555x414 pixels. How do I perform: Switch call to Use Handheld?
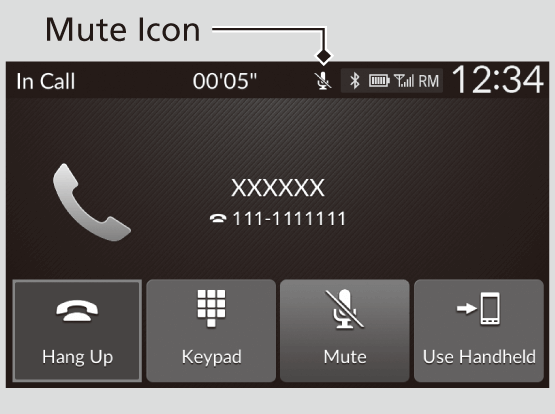pos(479,331)
